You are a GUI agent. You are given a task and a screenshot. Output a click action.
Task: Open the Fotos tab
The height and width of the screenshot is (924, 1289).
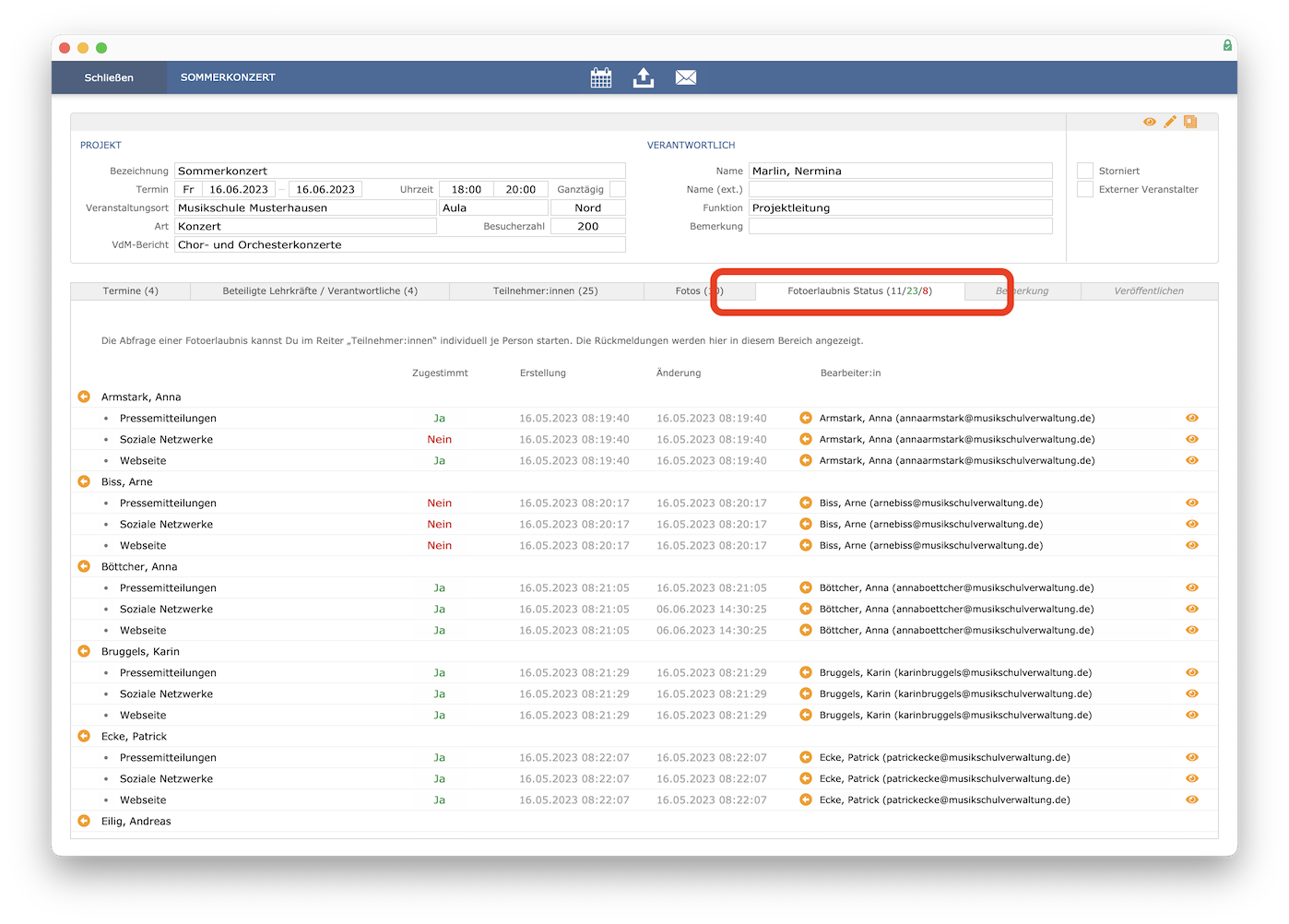pyautogui.click(x=699, y=291)
